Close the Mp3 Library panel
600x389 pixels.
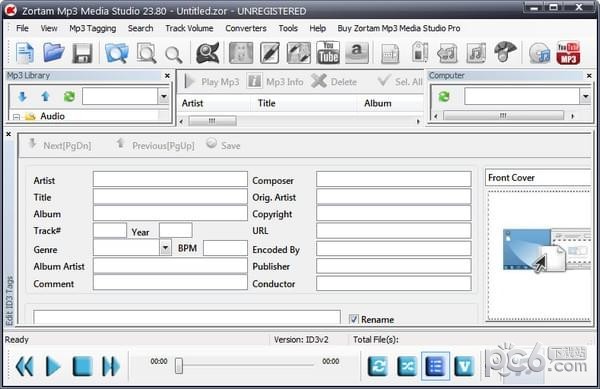167,76
